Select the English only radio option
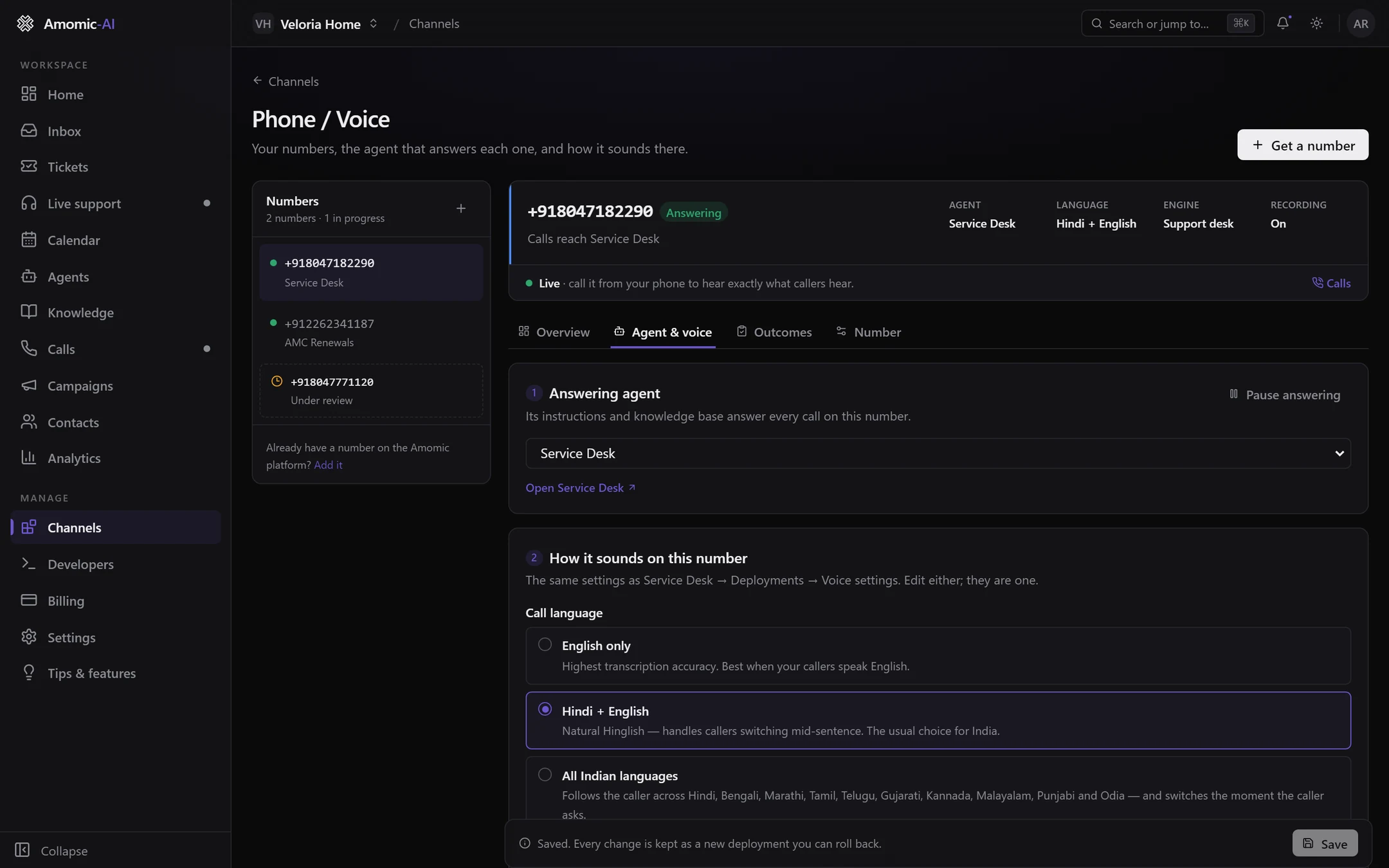The width and height of the screenshot is (1389, 868). [938, 656]
